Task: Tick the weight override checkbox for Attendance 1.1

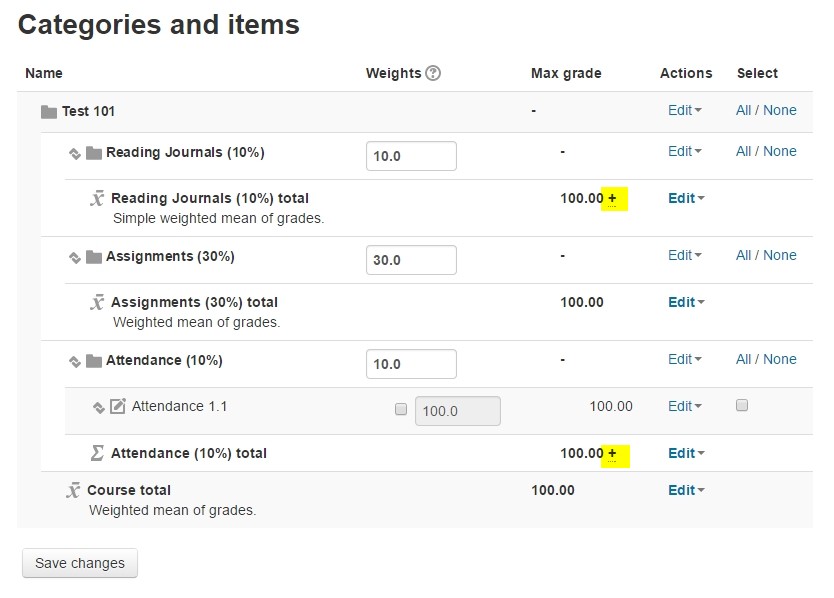Action: (x=401, y=409)
